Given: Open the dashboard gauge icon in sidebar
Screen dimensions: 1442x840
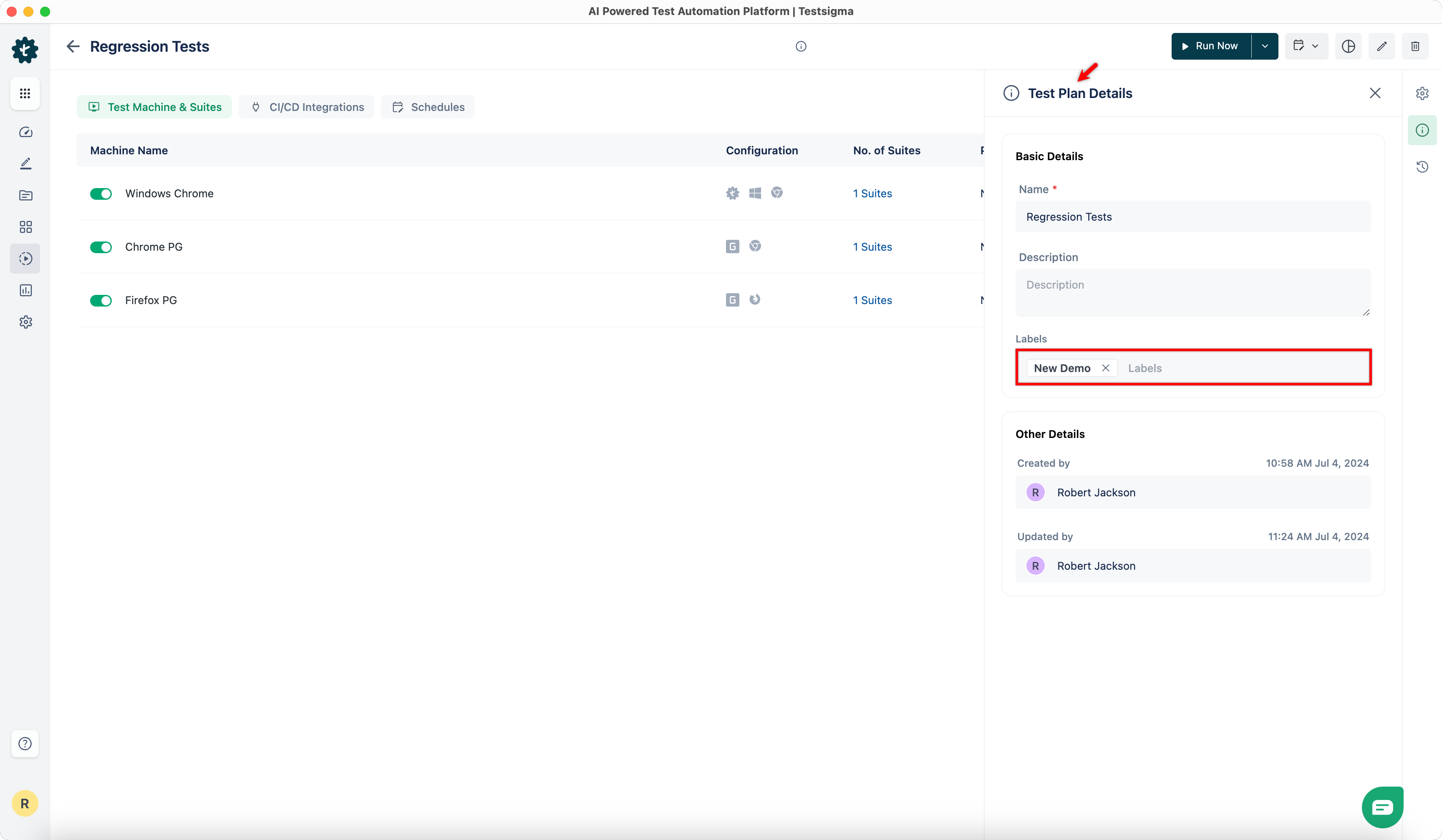Looking at the screenshot, I should click(25, 132).
